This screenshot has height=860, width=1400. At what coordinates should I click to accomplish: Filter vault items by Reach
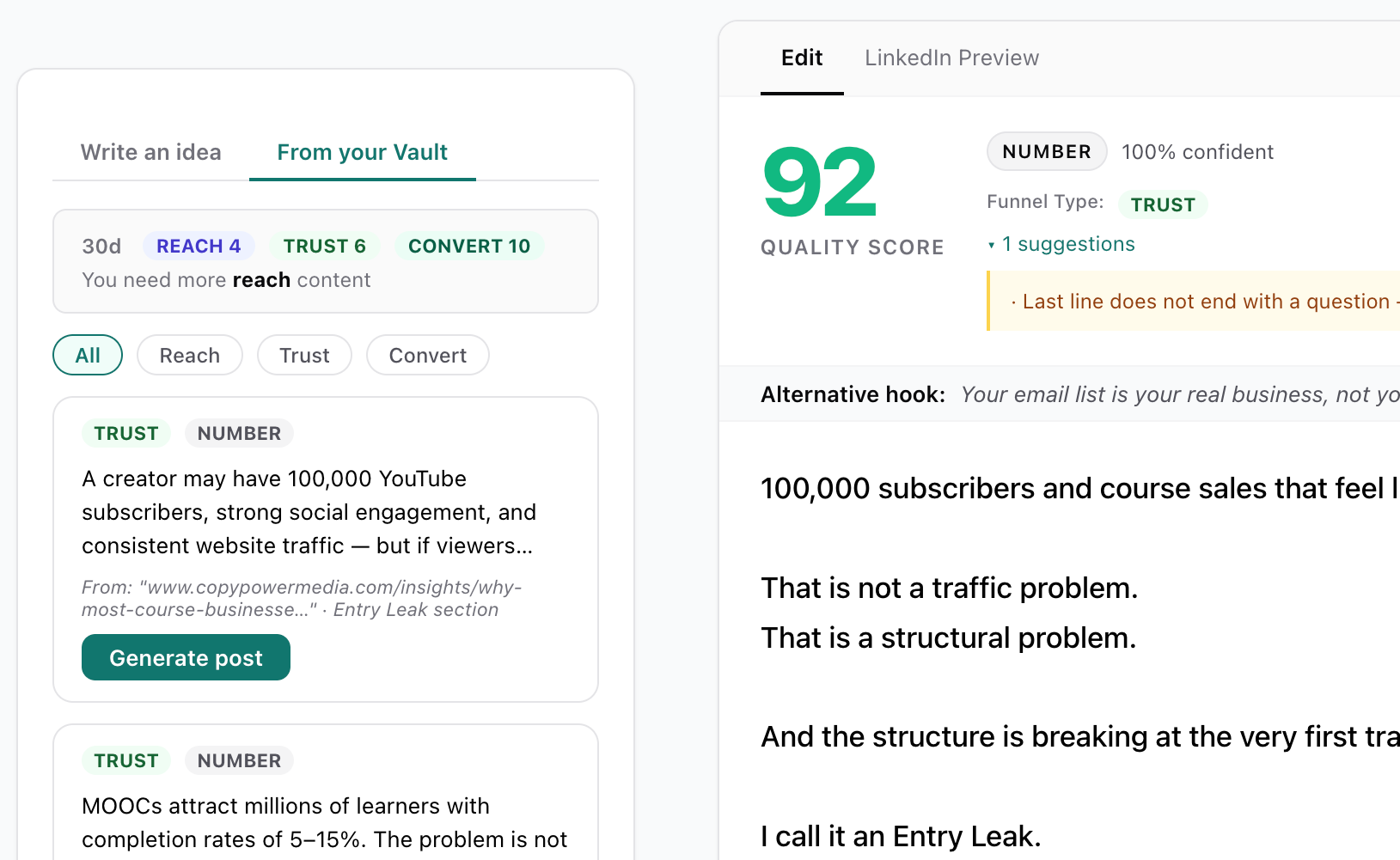click(190, 355)
